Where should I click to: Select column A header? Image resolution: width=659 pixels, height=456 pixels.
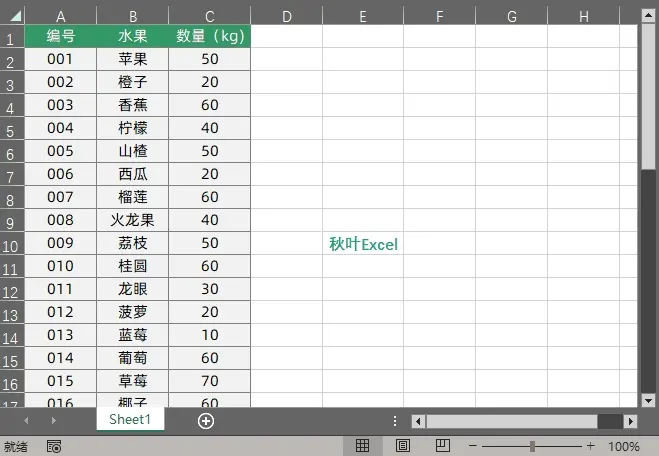(x=61, y=16)
